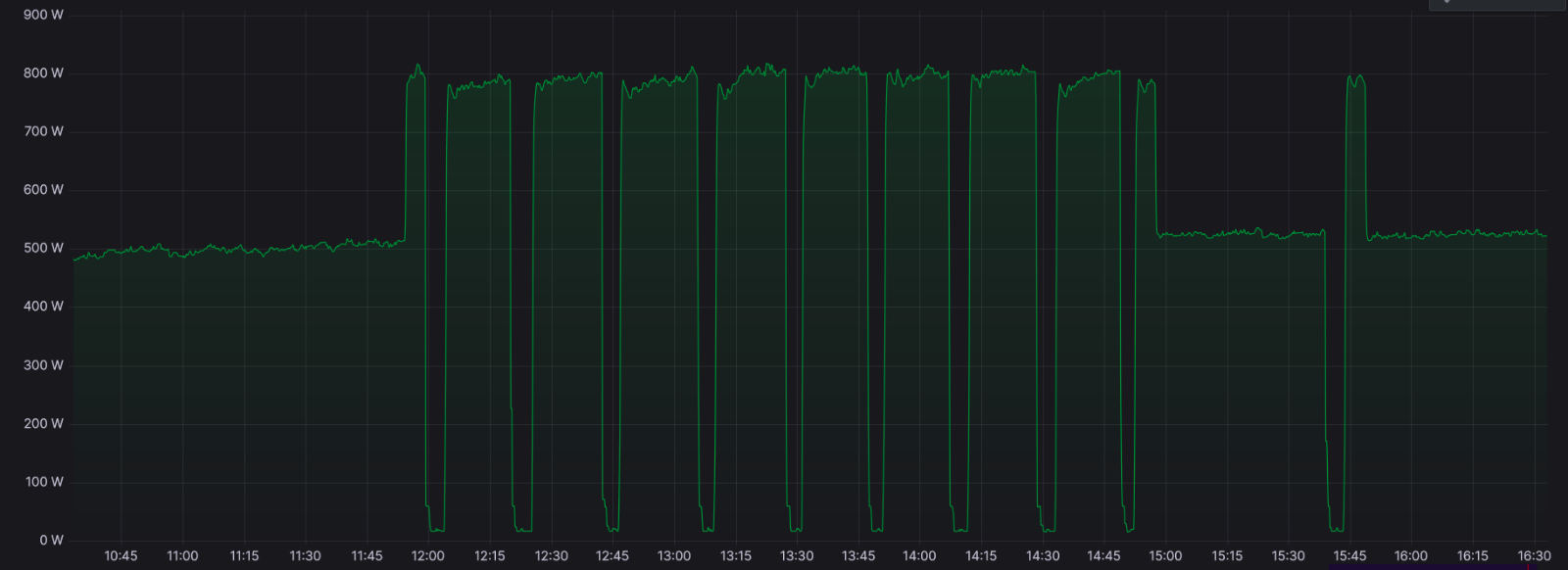Select the 300 W axis label

coord(43,365)
